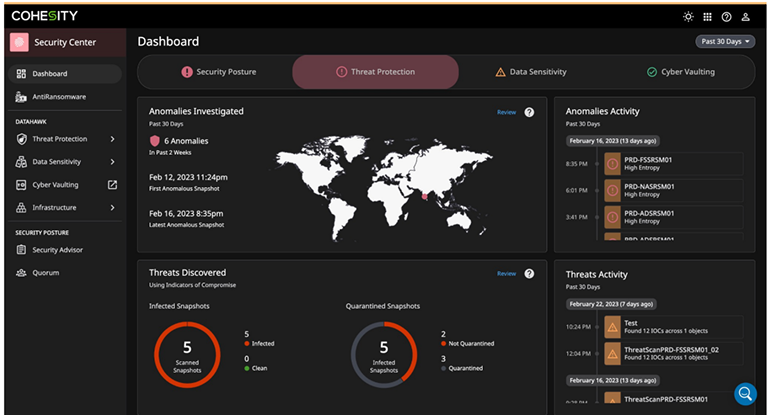Image resolution: width=770 pixels, height=415 pixels.
Task: Click the Cyber Vaulting vault icon in sidebar
Action: [21, 185]
